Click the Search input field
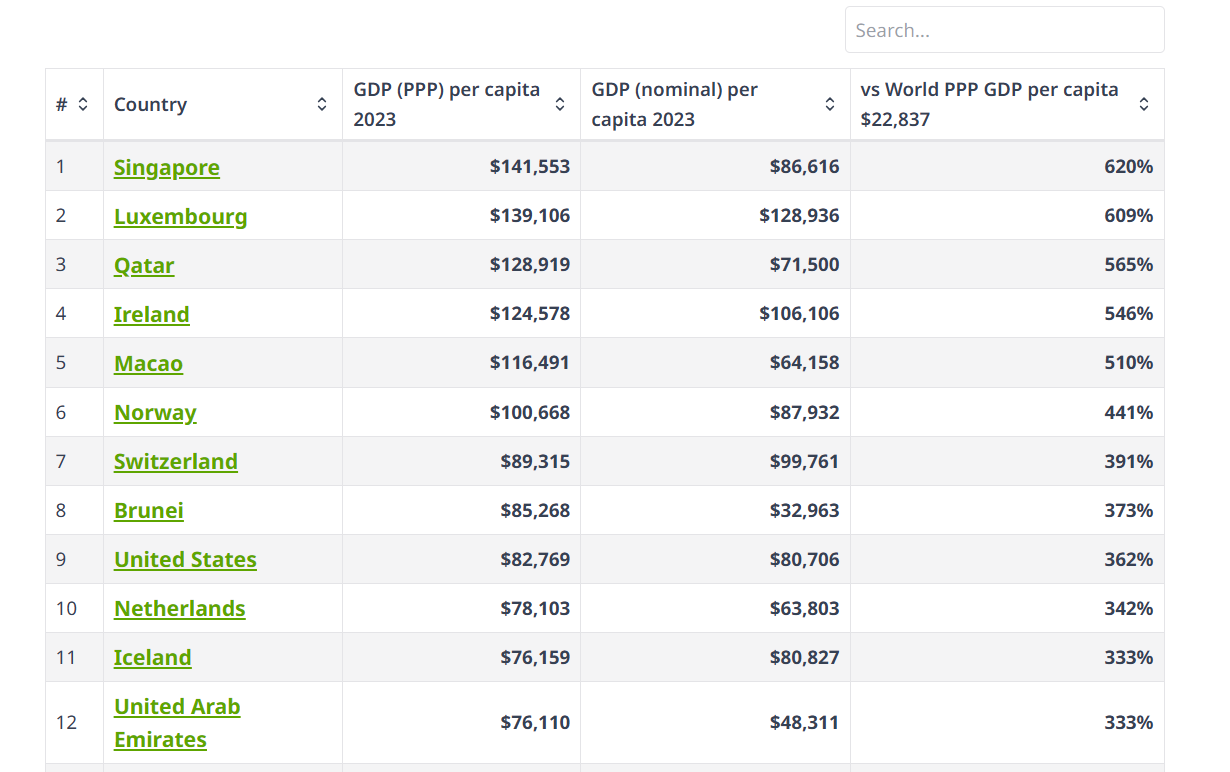The width and height of the screenshot is (1230, 772). 1004,30
